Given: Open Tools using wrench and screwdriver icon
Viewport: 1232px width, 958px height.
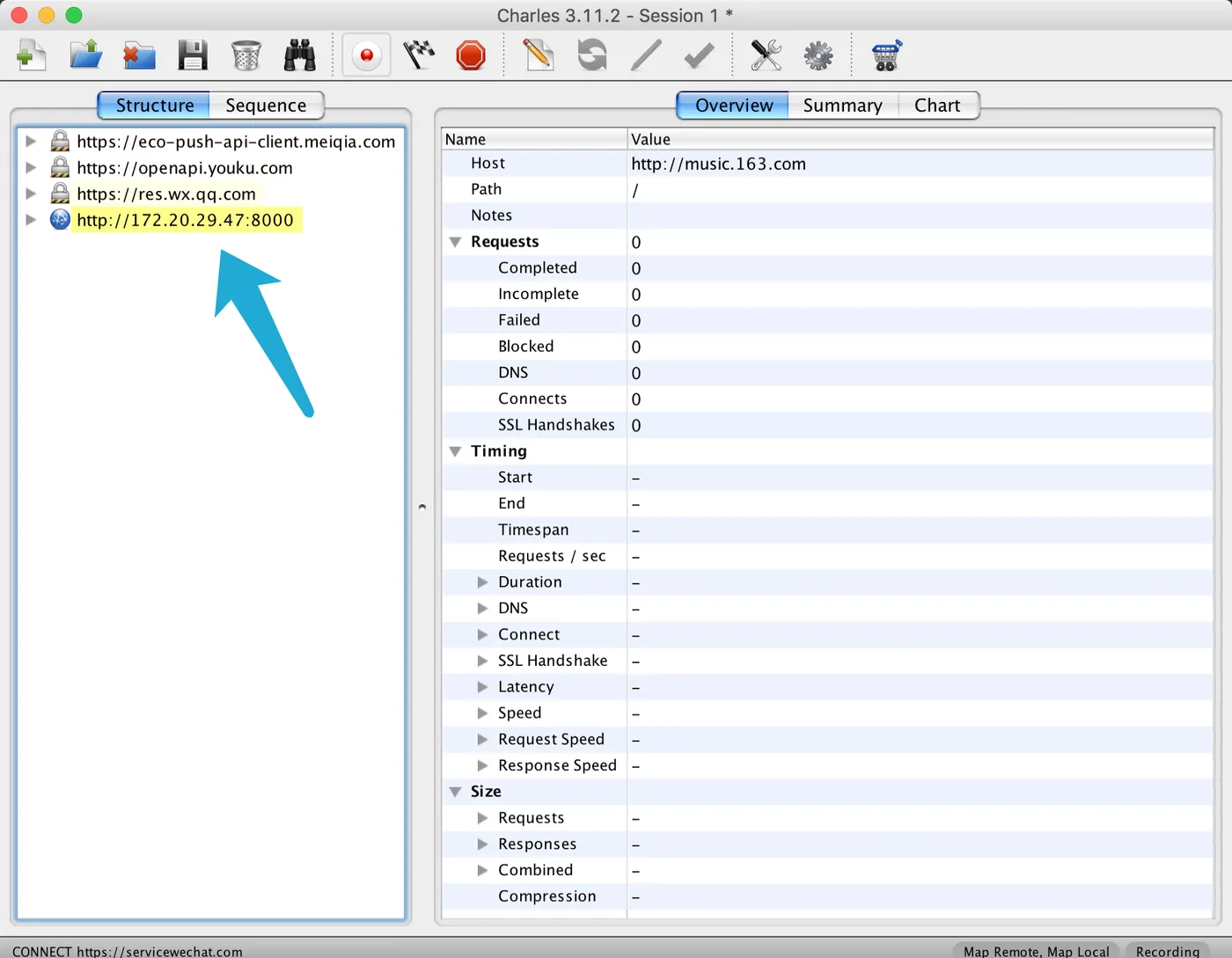Looking at the screenshot, I should click(766, 55).
